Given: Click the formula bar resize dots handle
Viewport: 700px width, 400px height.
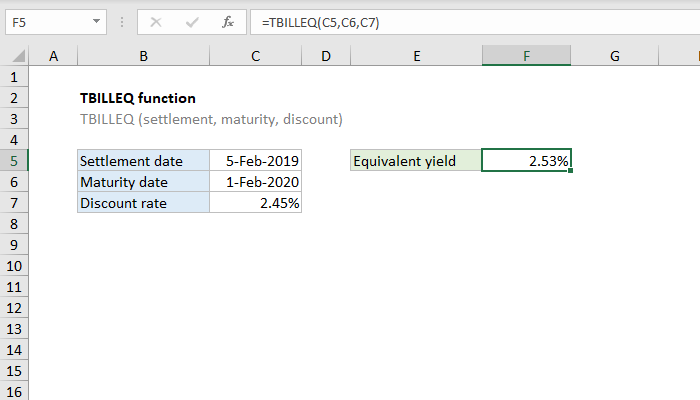Looking at the screenshot, I should [x=122, y=22].
